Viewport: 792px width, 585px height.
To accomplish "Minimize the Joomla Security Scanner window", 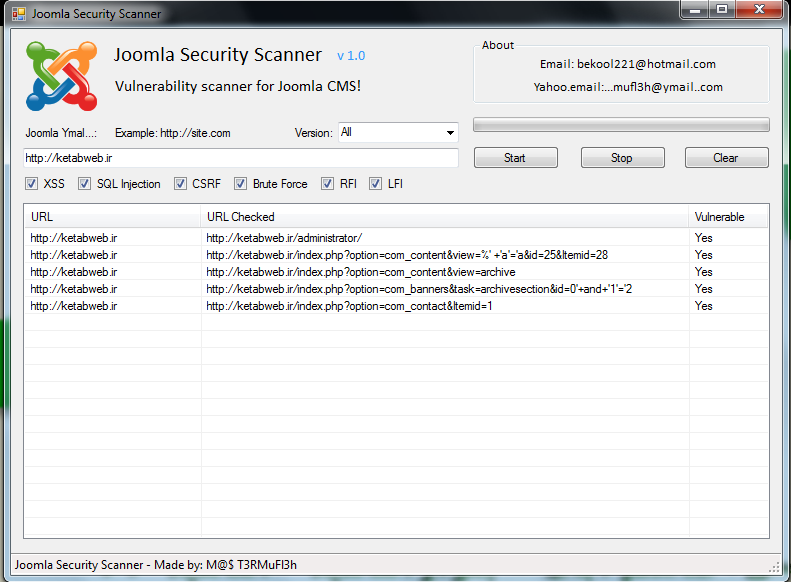I will (x=695, y=9).
